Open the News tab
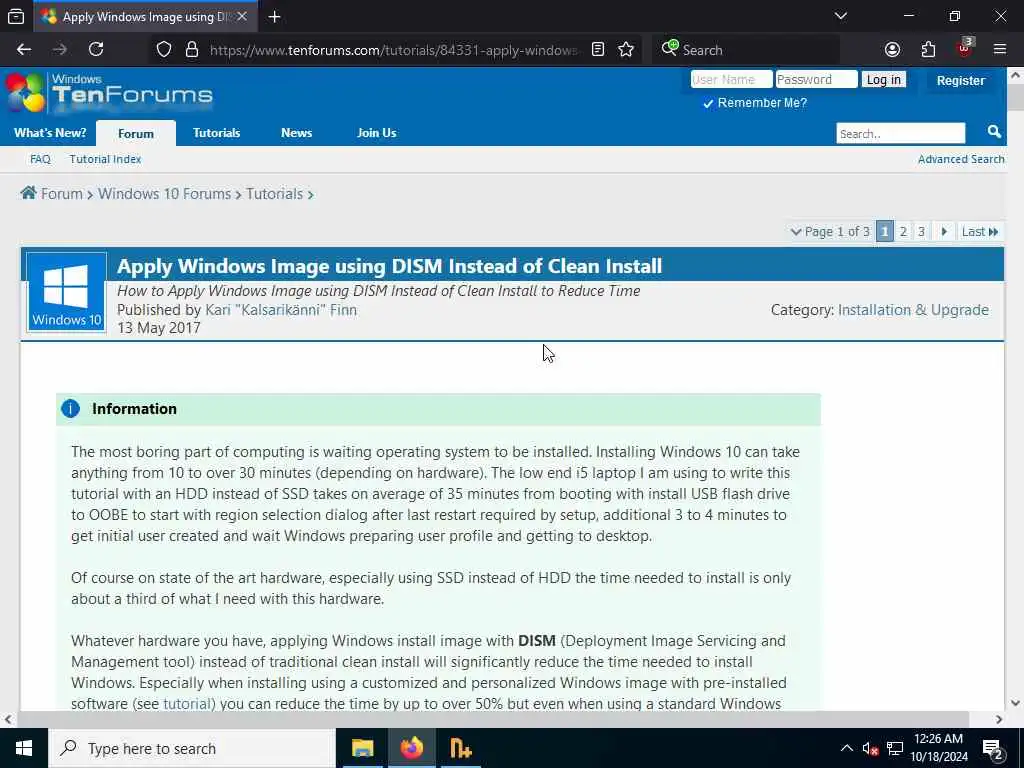The image size is (1024, 768). point(296,133)
